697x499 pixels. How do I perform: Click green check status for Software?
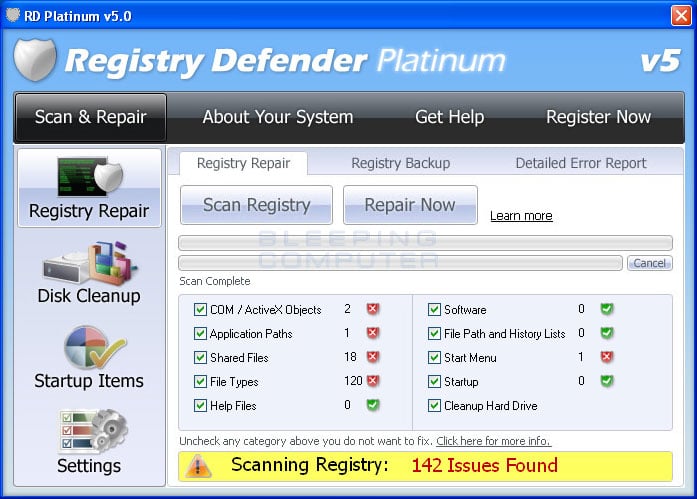pos(607,309)
